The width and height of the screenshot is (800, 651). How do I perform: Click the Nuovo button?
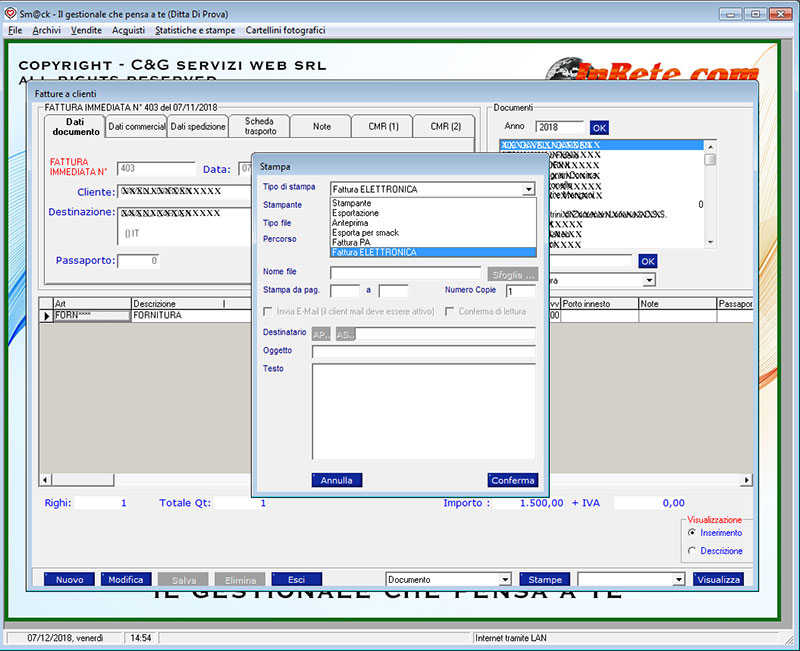[69, 580]
